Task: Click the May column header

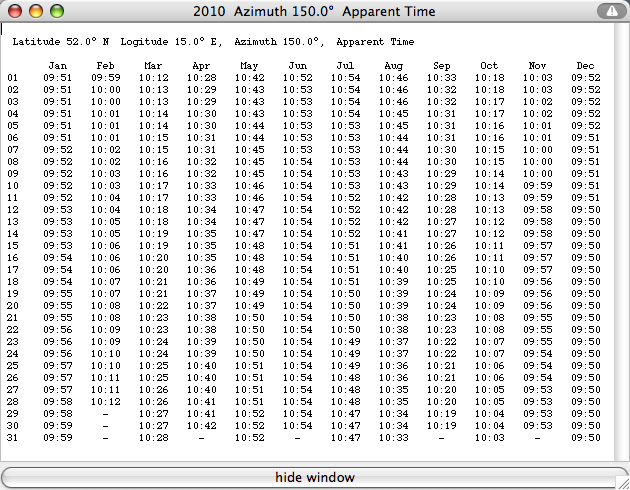Action: (x=250, y=66)
